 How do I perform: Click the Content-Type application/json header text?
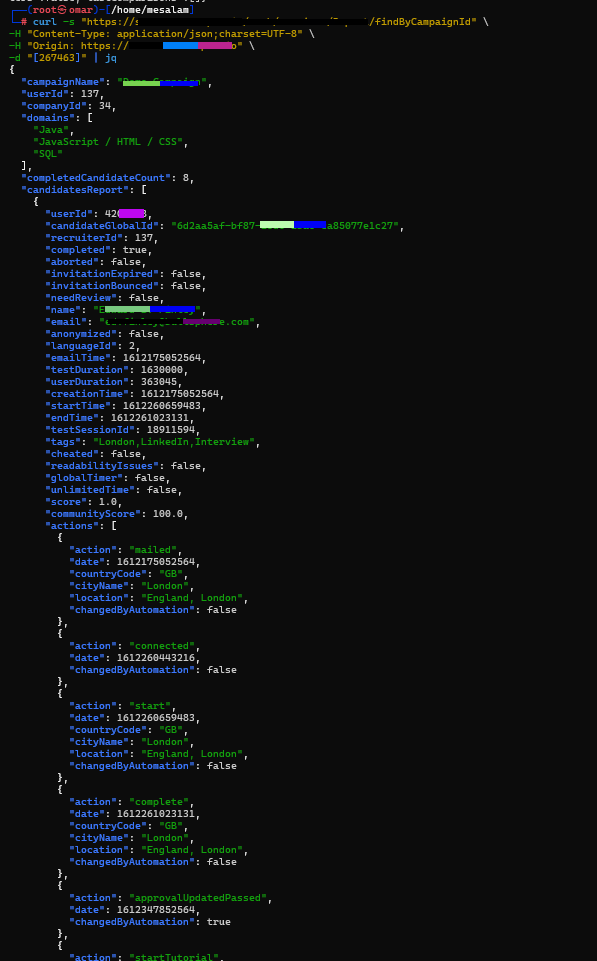[165, 34]
